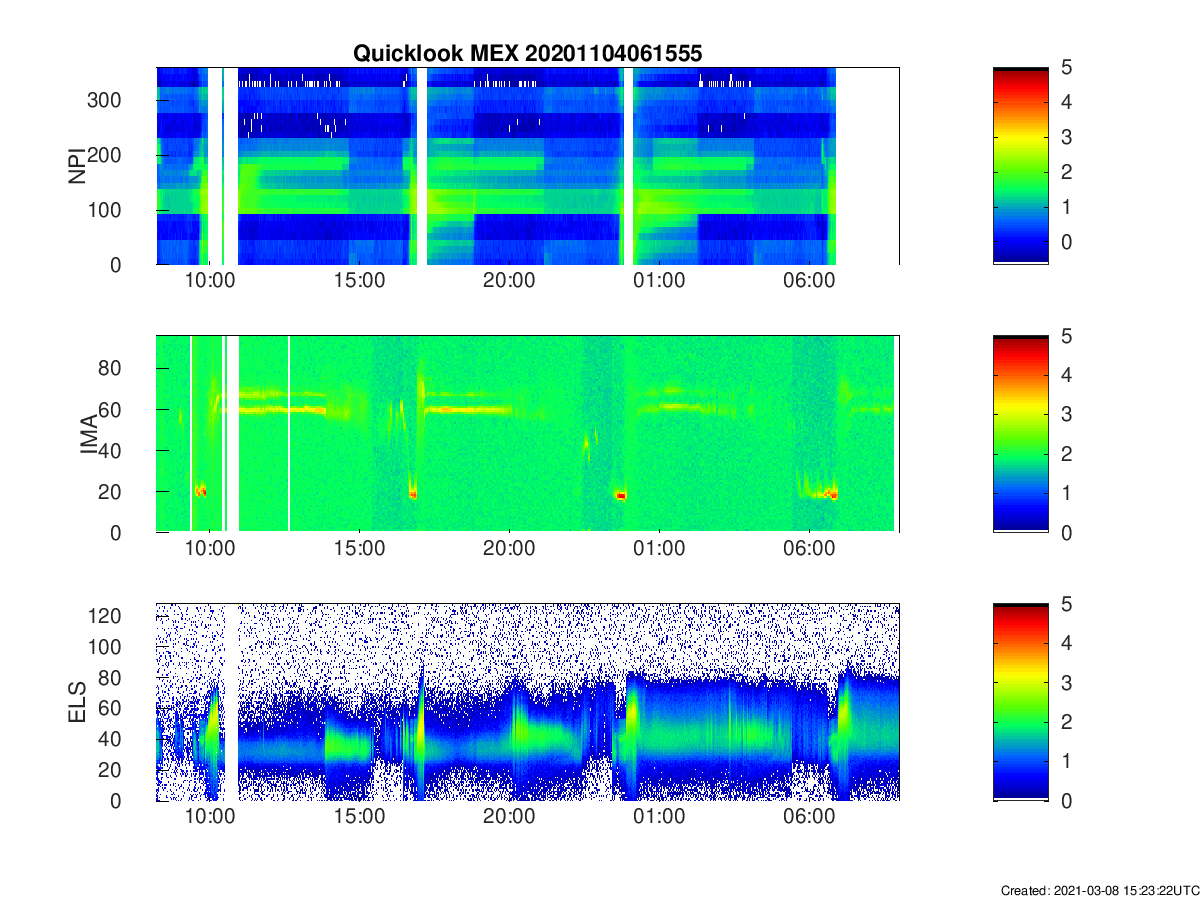Select the IMA y-axis label
The width and height of the screenshot is (1200, 900).
(89, 435)
